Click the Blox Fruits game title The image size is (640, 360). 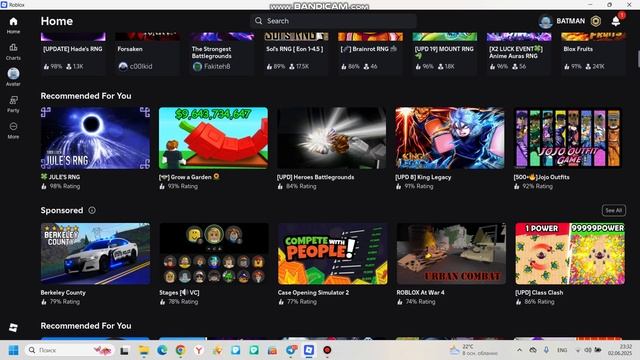tap(578, 49)
